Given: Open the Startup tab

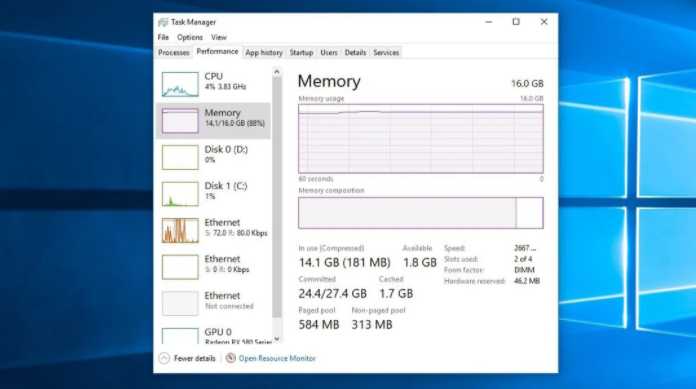Looking at the screenshot, I should pyautogui.click(x=301, y=52).
